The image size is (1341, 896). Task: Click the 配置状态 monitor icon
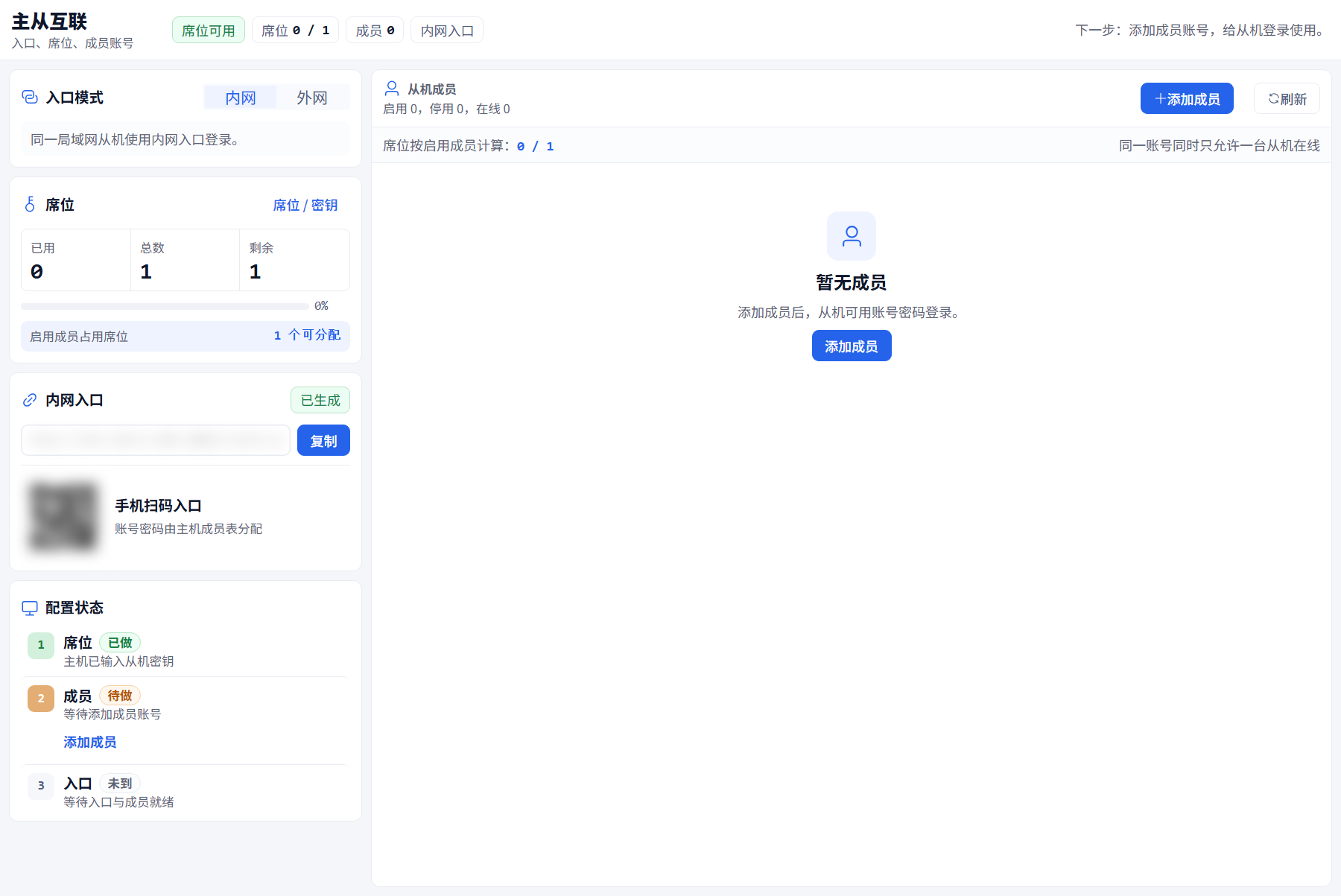pos(30,608)
